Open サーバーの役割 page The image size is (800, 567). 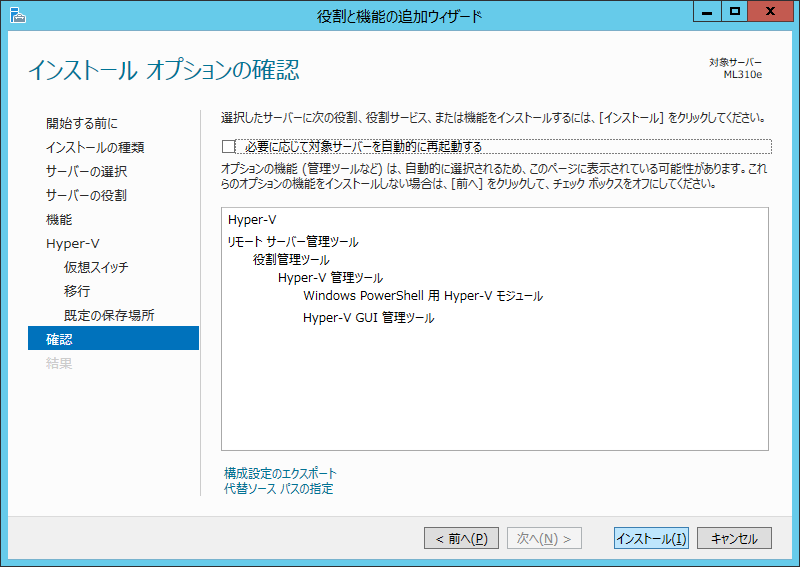coord(86,196)
